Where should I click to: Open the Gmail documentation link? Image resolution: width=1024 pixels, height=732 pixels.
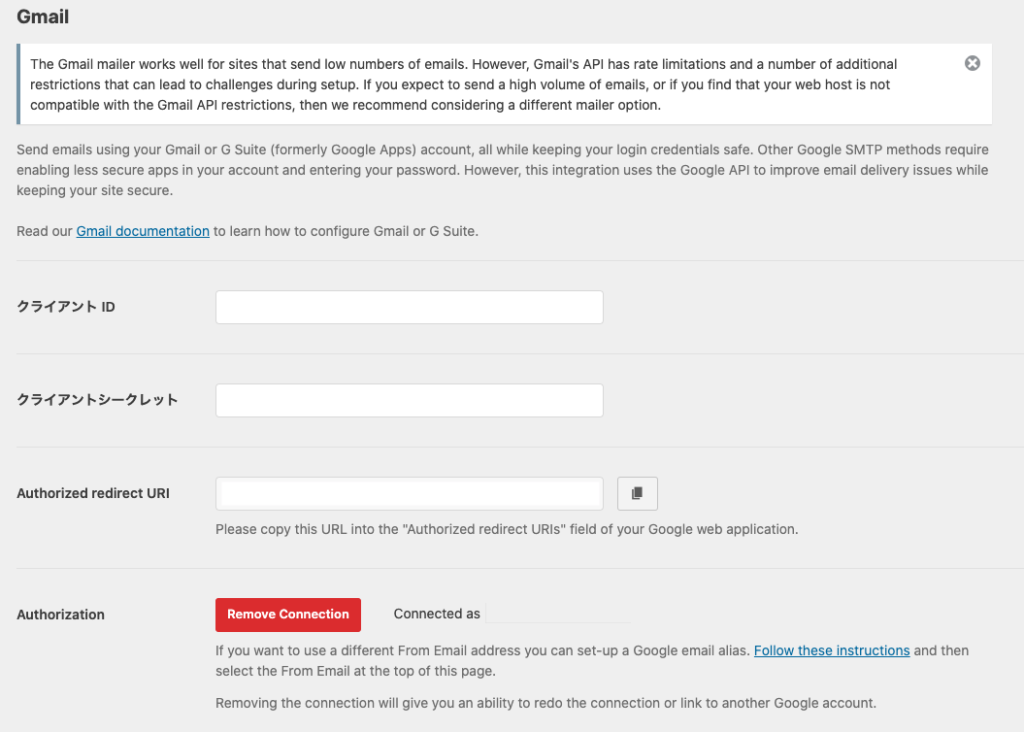click(x=143, y=231)
